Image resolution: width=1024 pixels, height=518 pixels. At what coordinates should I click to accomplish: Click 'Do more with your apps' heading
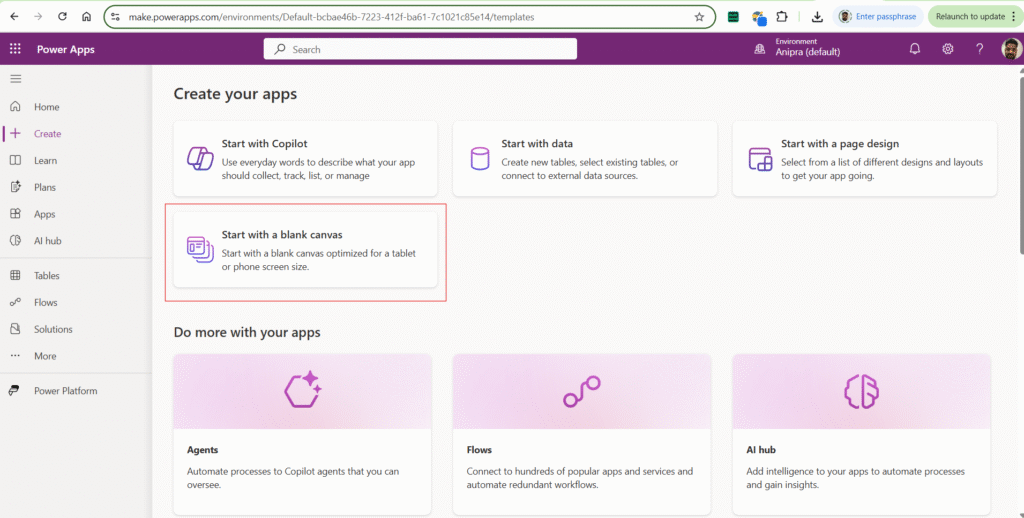click(247, 332)
